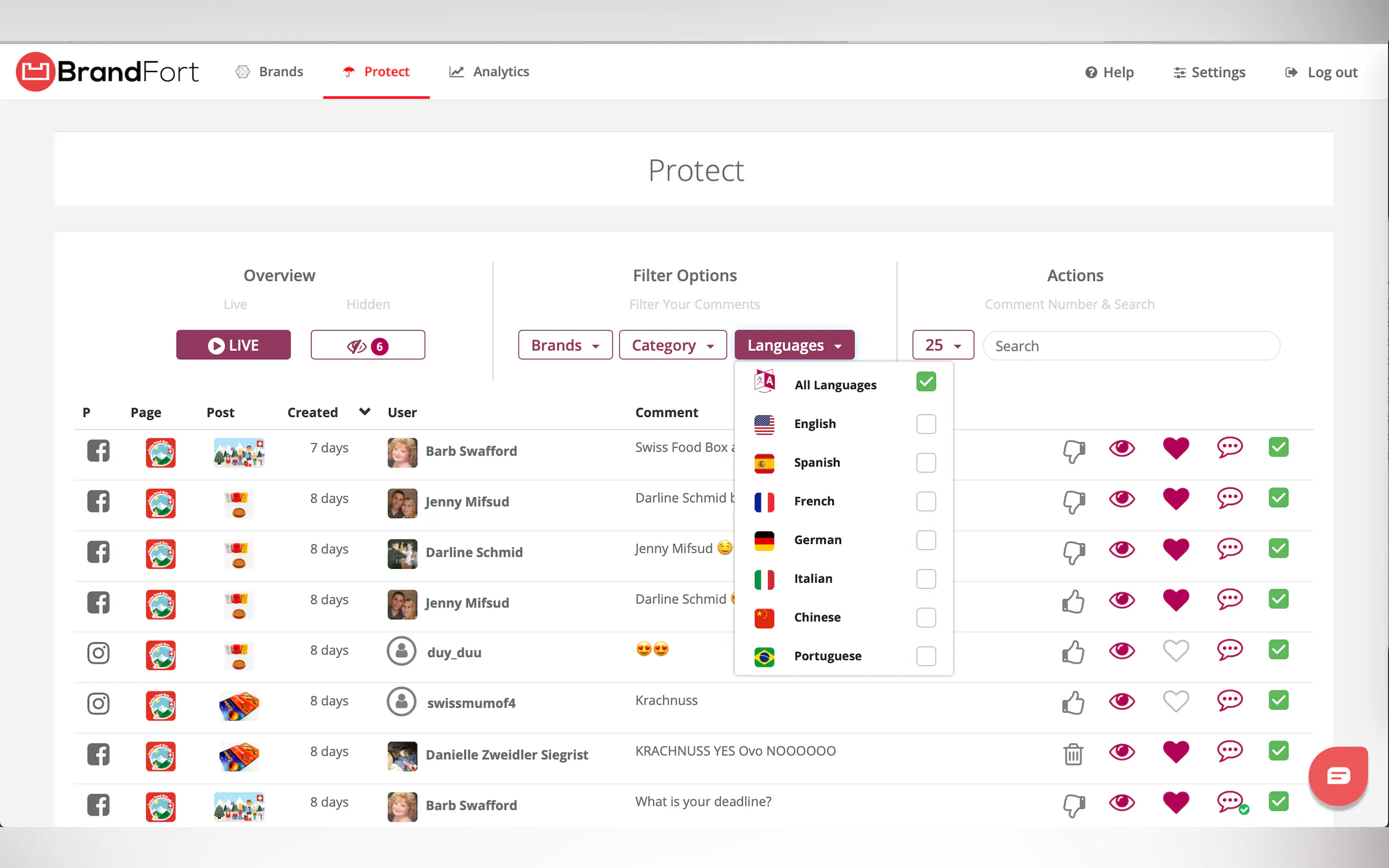Click Instagram icon in duy_duu row
The width and height of the screenshot is (1389, 868).
coord(98,653)
